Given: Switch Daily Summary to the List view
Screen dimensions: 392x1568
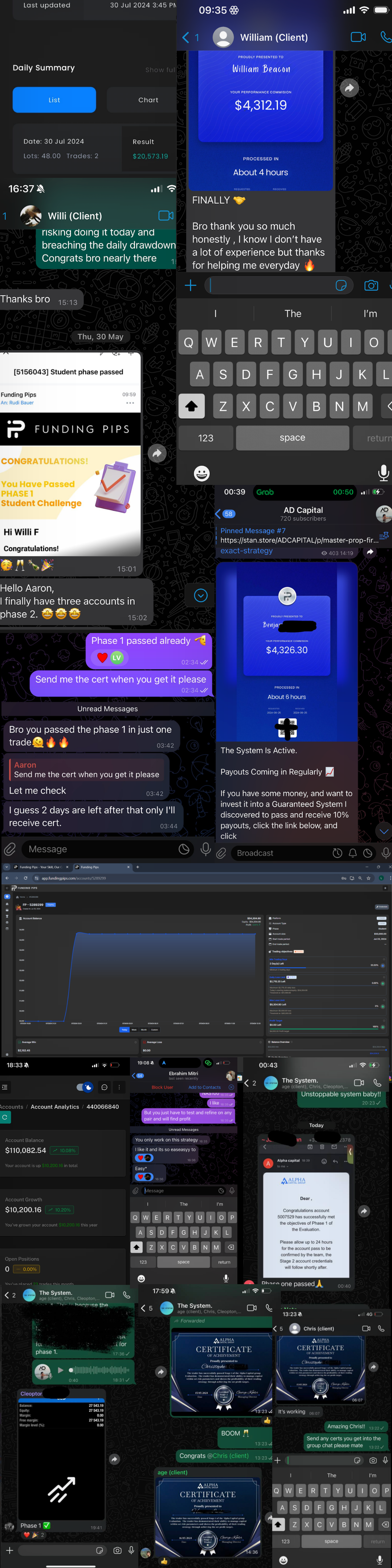Looking at the screenshot, I should point(54,100).
